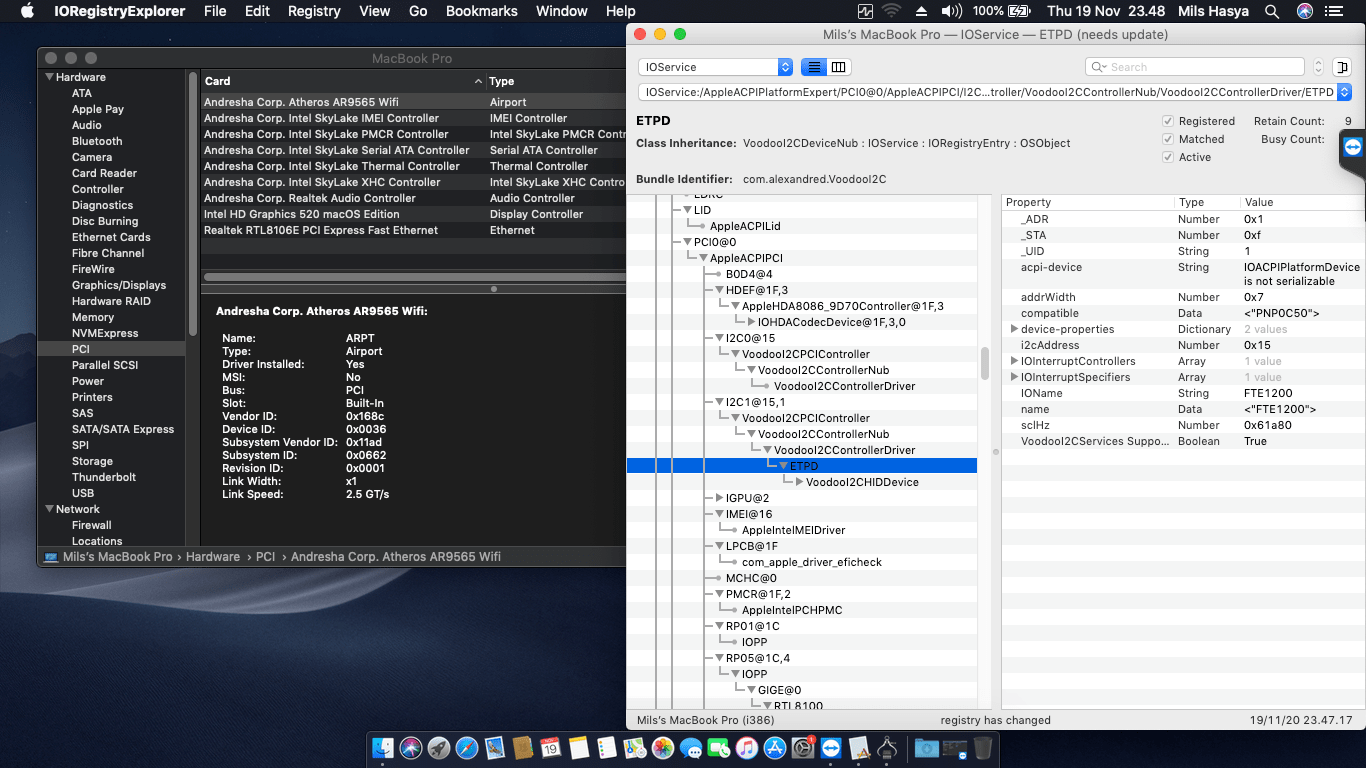
Task: Open App Store in the dock
Action: (775, 747)
